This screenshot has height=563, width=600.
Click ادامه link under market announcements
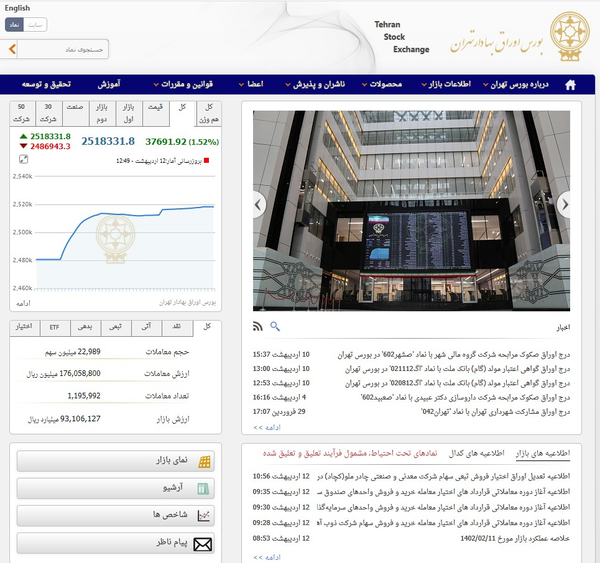point(267,558)
